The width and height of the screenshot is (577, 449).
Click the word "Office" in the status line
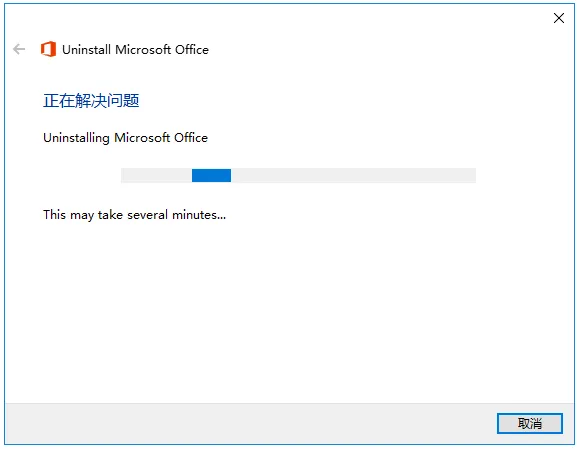tap(191, 138)
